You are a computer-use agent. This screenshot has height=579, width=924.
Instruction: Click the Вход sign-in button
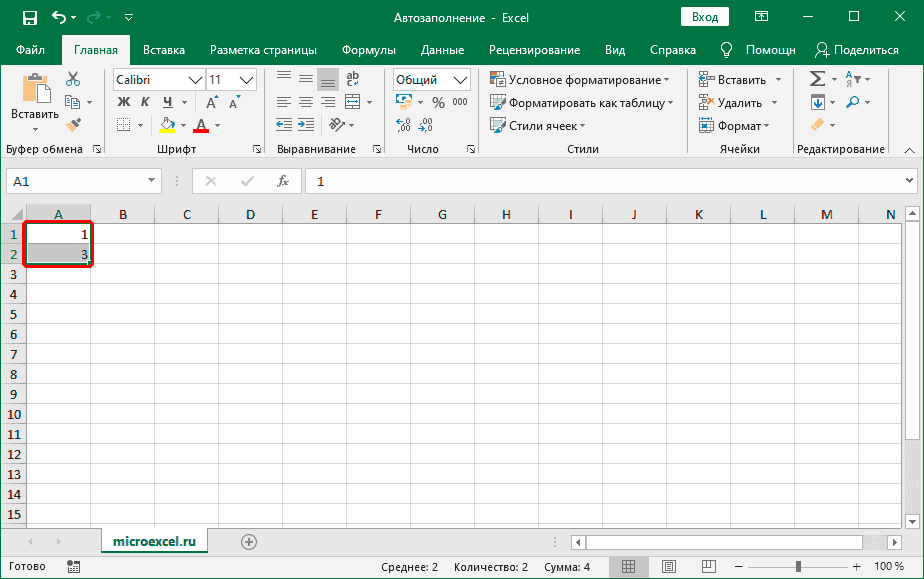pyautogui.click(x=705, y=17)
